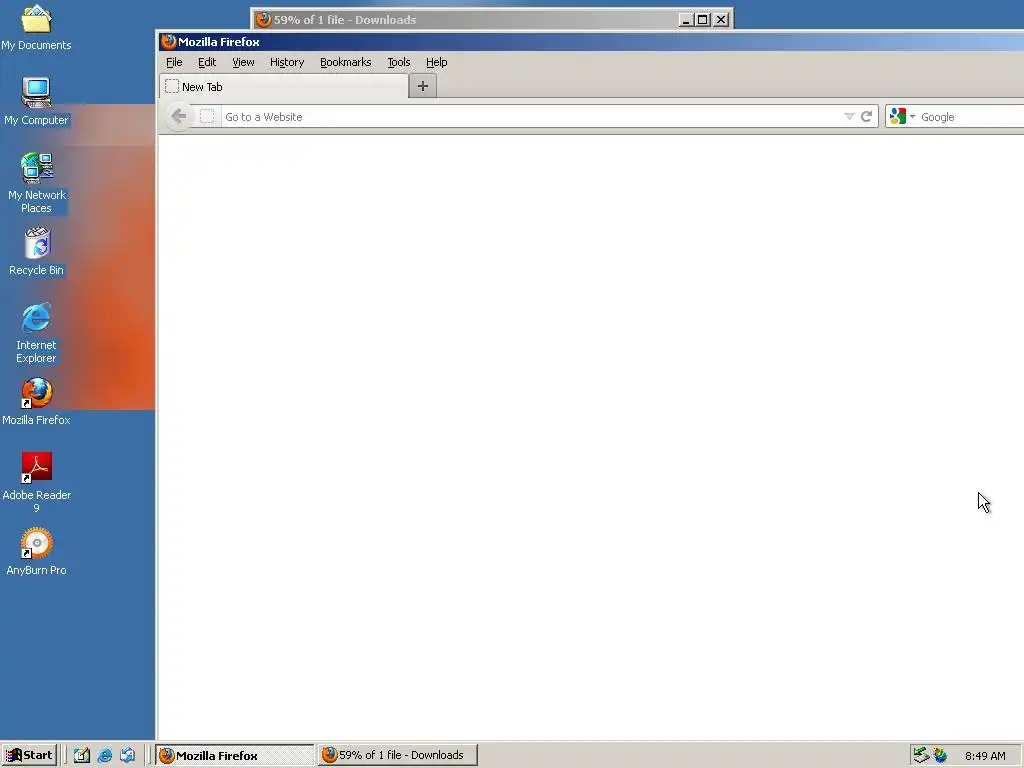Open the Google search engine dropdown

(903, 117)
